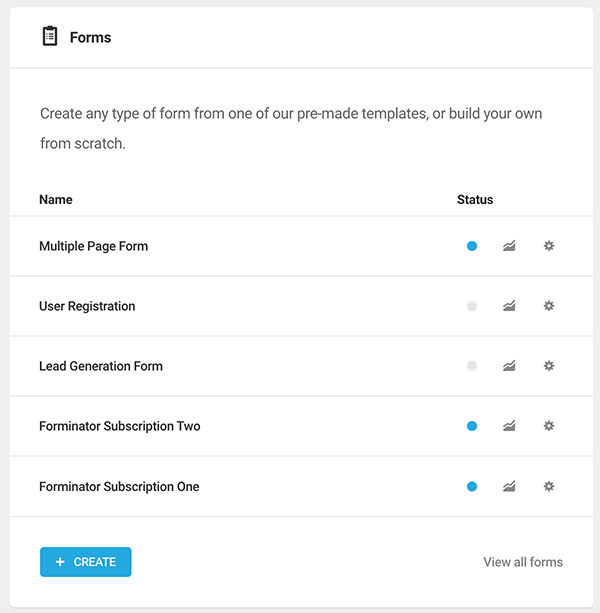
Task: View submissions chart for User Registration
Action: pos(509,306)
